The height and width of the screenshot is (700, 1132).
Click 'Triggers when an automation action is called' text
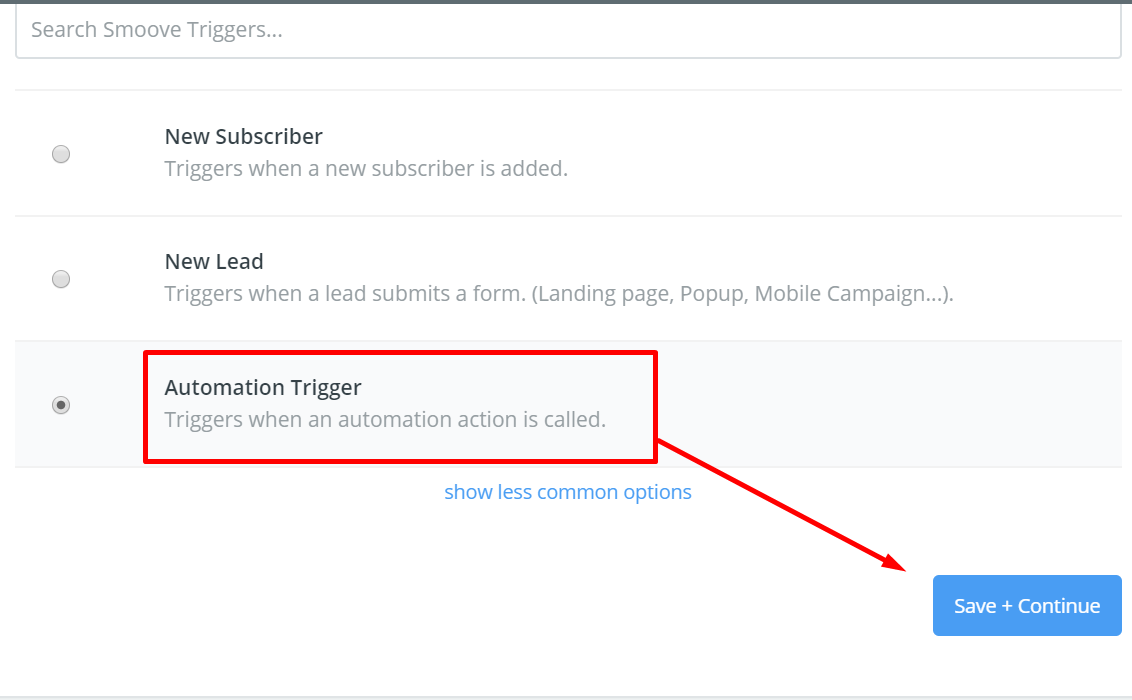click(385, 419)
